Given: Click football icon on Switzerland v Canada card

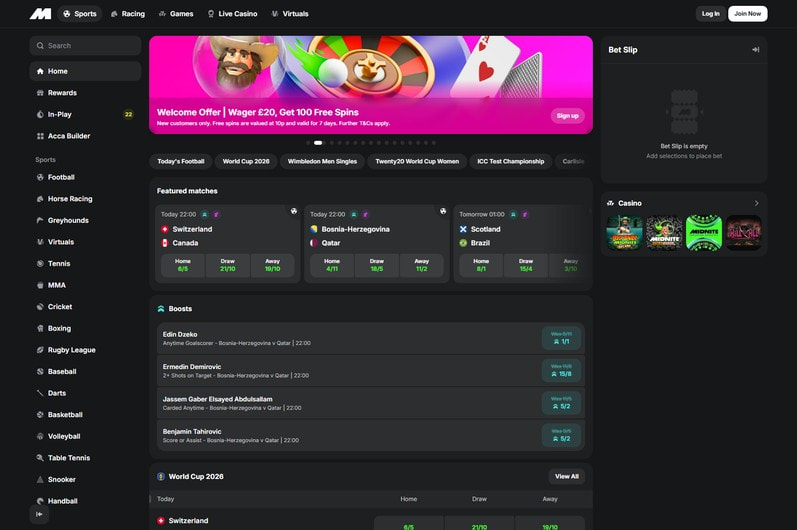Looking at the screenshot, I should 294,211.
